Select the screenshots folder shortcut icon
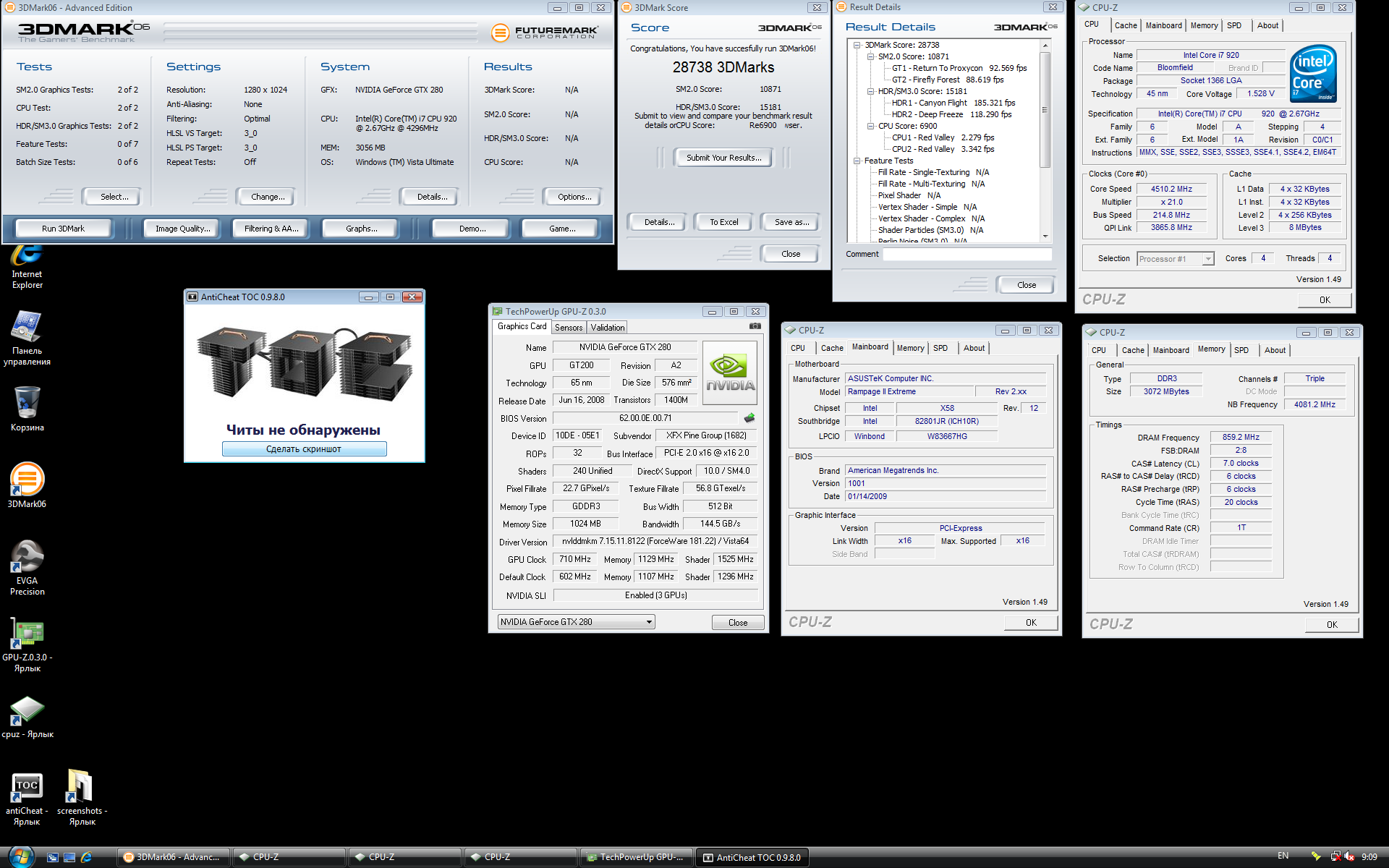This screenshot has width=1389, height=868. [x=82, y=799]
